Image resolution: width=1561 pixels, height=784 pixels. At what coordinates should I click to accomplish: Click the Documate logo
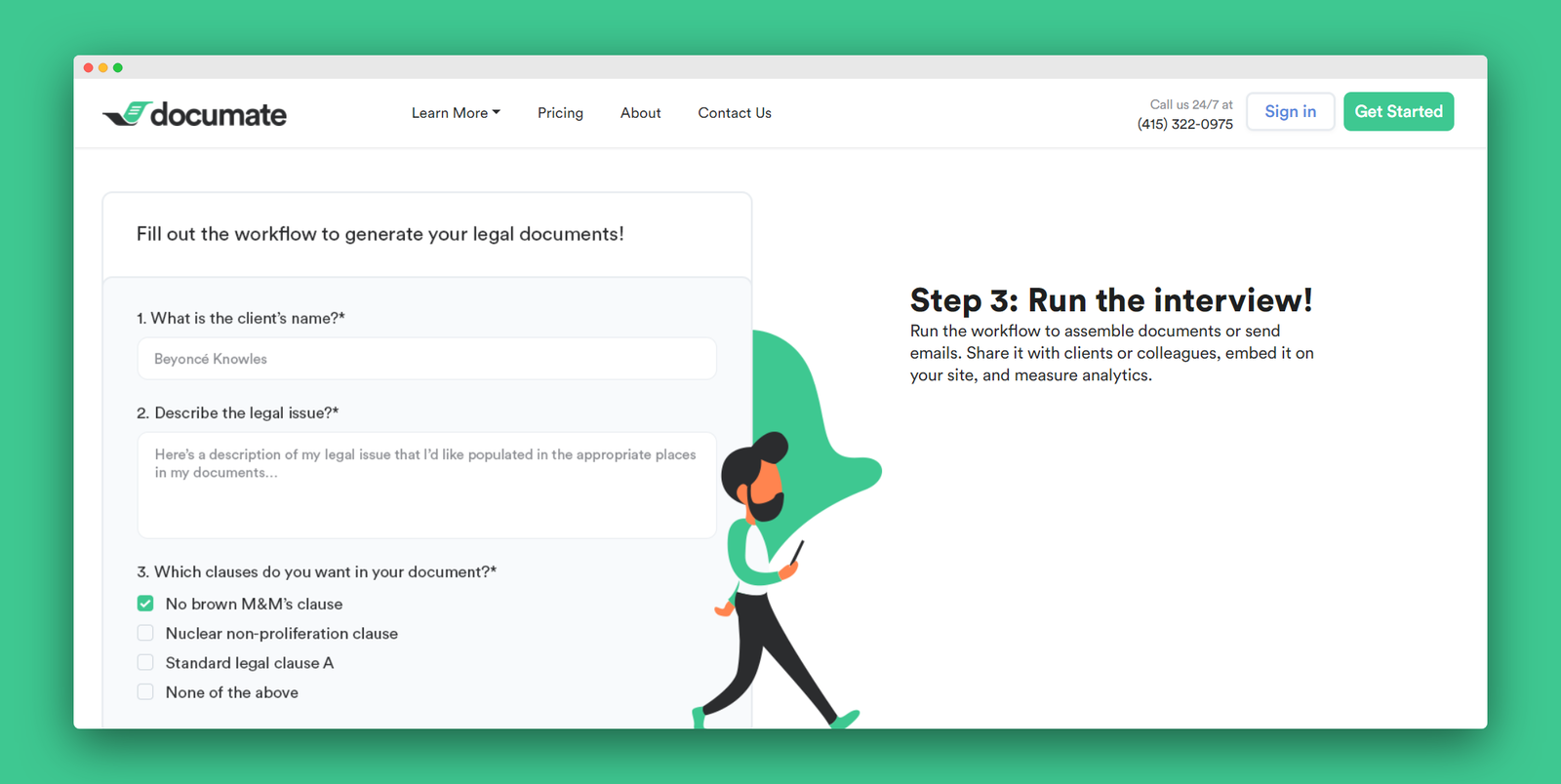coord(194,114)
